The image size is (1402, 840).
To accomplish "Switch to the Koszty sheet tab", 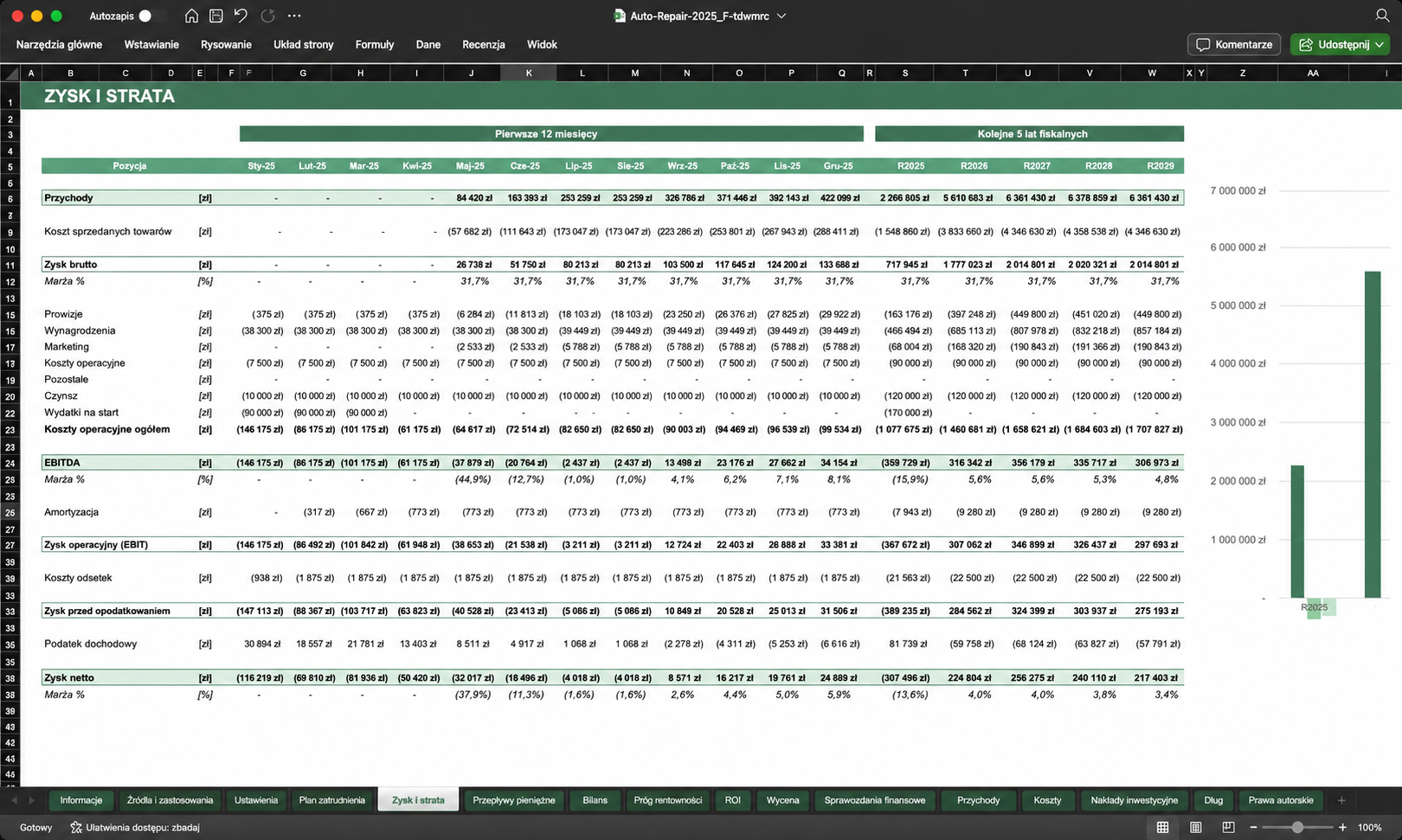I will [1047, 800].
